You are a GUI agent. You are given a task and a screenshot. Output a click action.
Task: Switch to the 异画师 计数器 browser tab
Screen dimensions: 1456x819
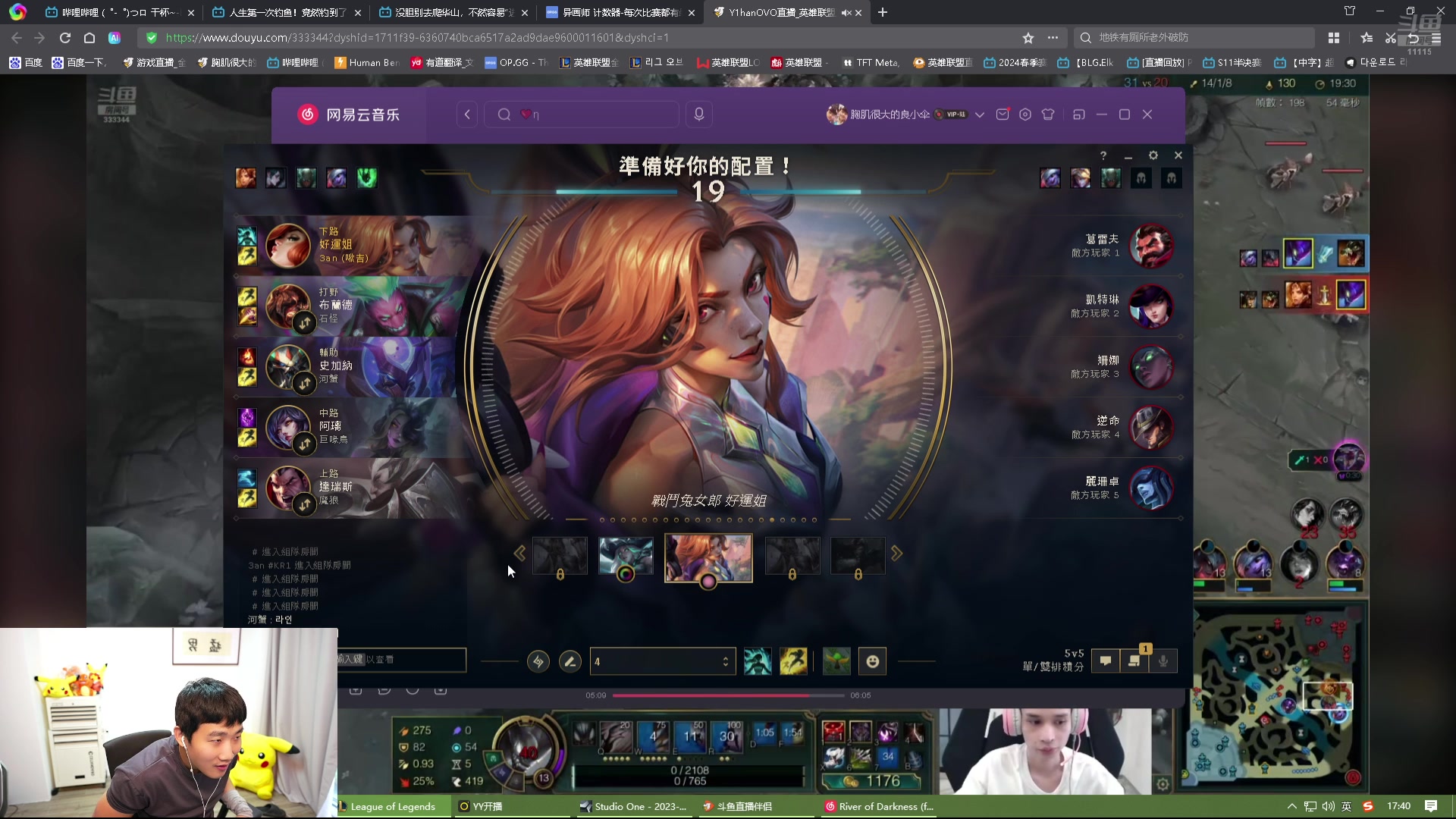tap(620, 12)
